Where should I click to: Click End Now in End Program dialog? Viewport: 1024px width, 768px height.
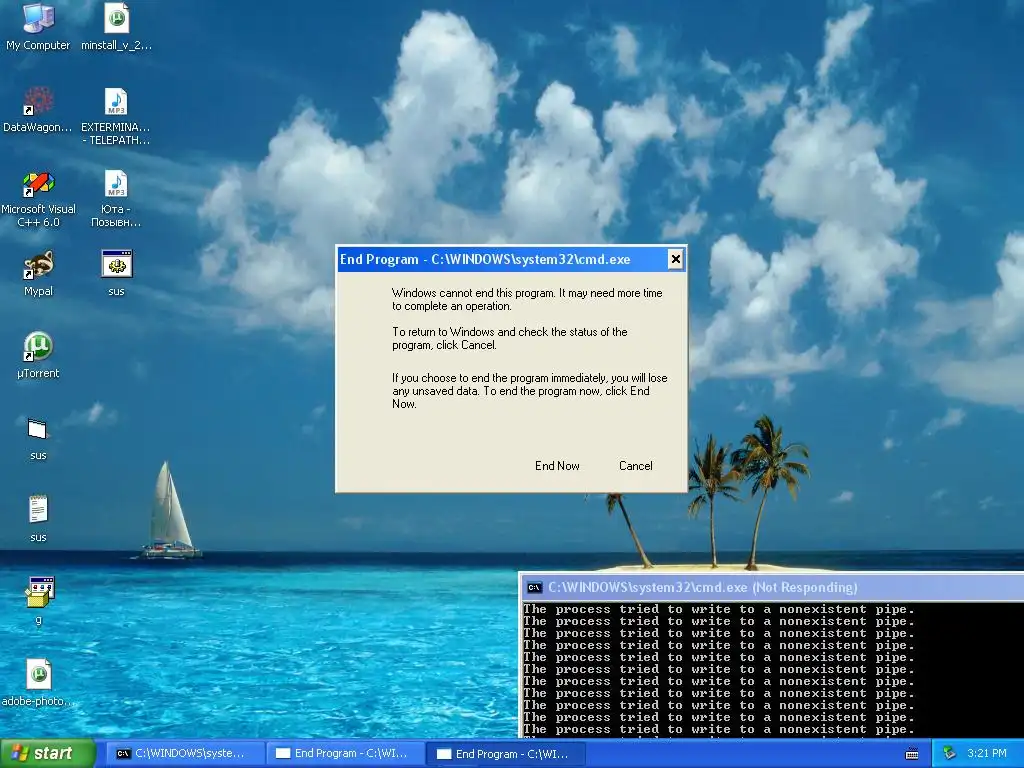(x=557, y=466)
